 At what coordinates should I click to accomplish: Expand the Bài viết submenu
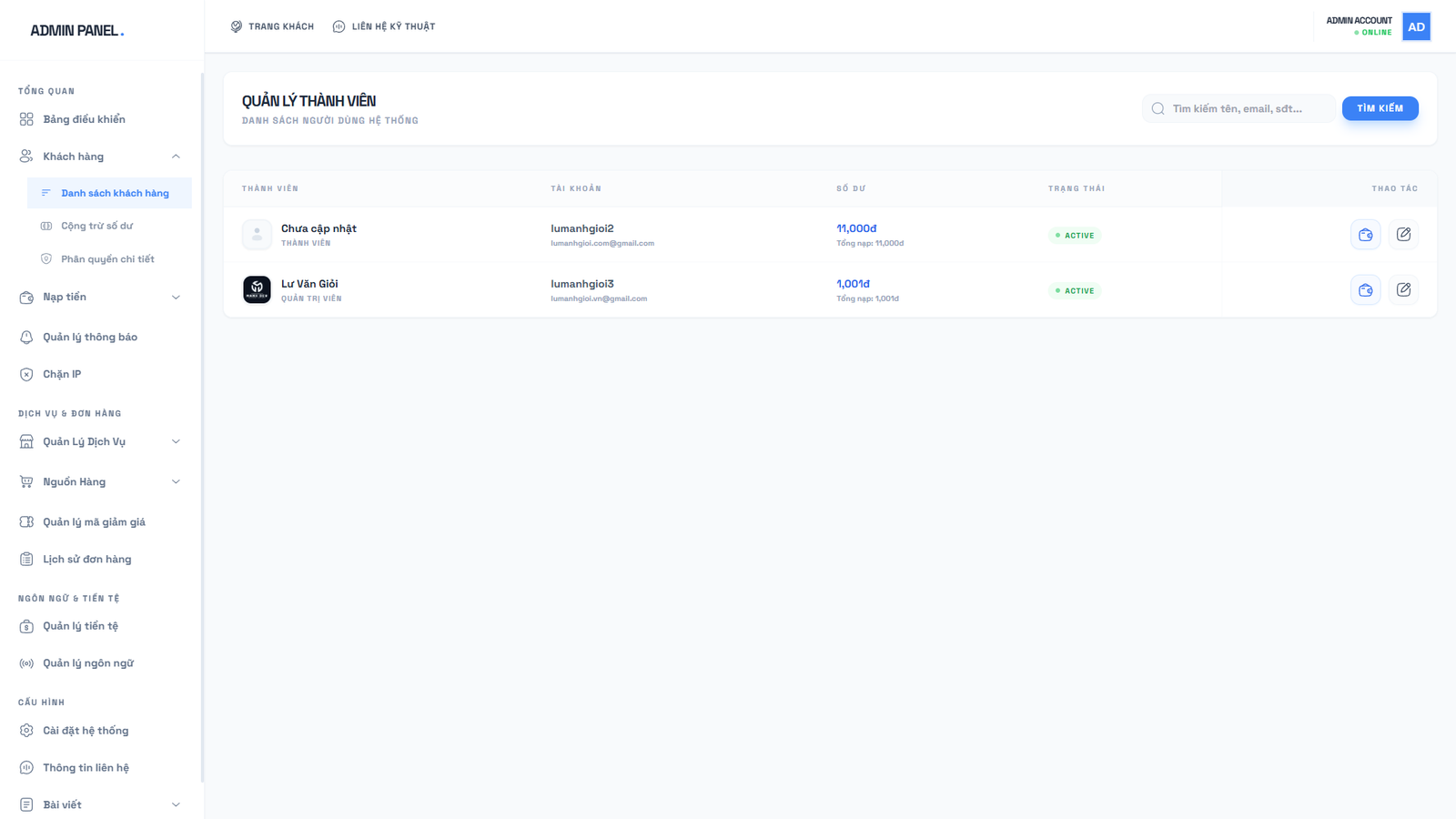coord(176,805)
